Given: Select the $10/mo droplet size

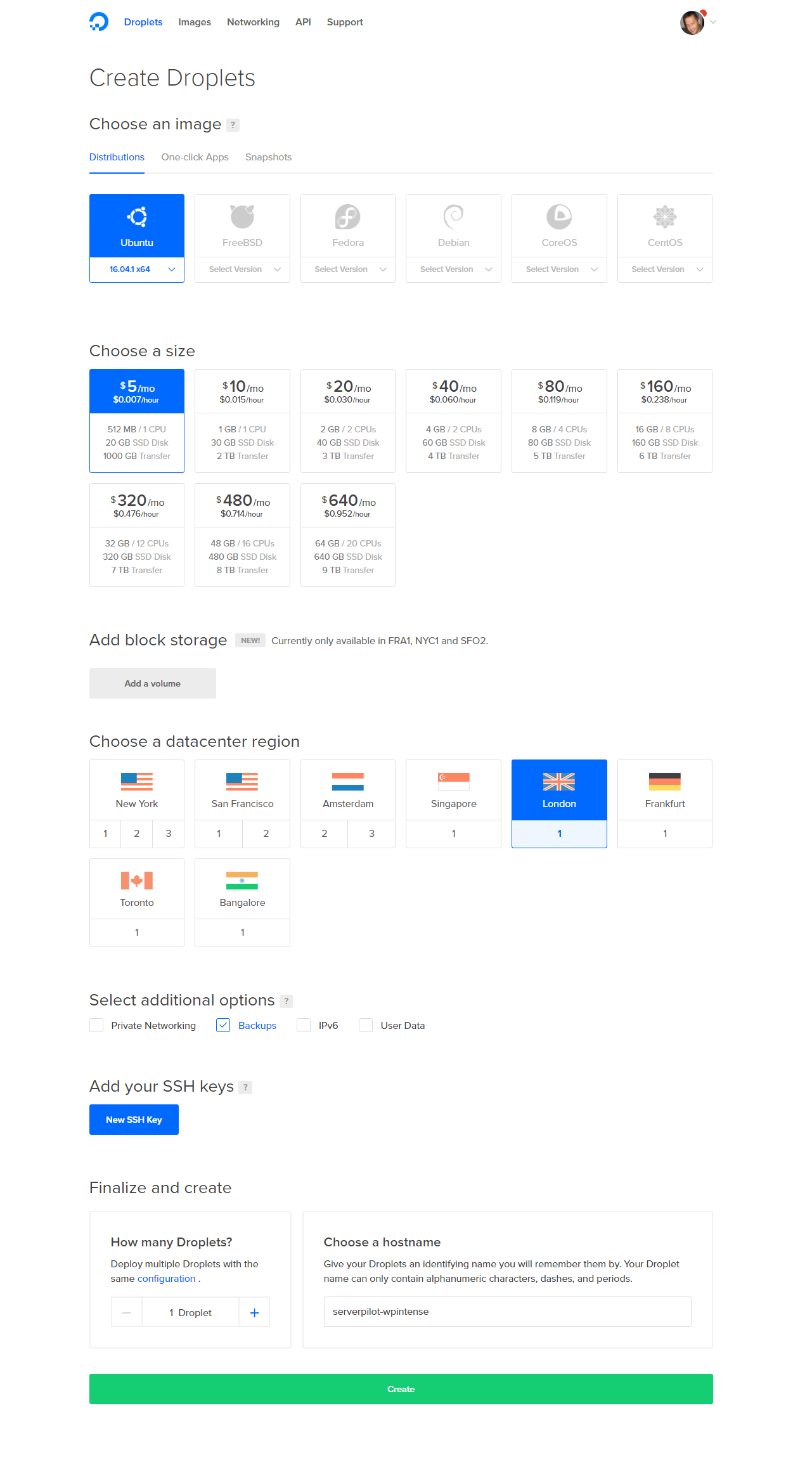Looking at the screenshot, I should click(x=242, y=421).
